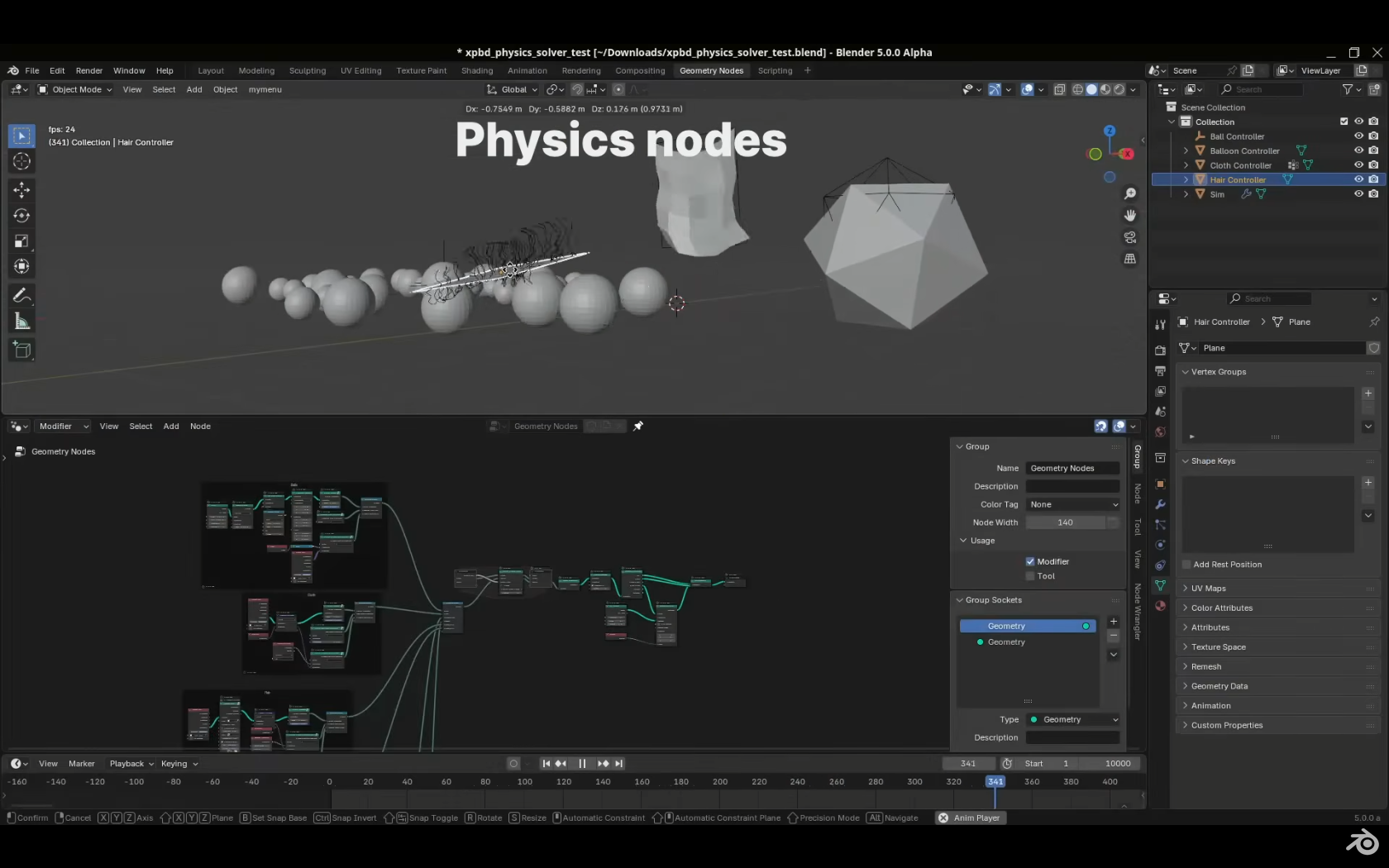The height and width of the screenshot is (868, 1389).
Task: Switch to the Shading workspace tab
Action: pyautogui.click(x=477, y=70)
